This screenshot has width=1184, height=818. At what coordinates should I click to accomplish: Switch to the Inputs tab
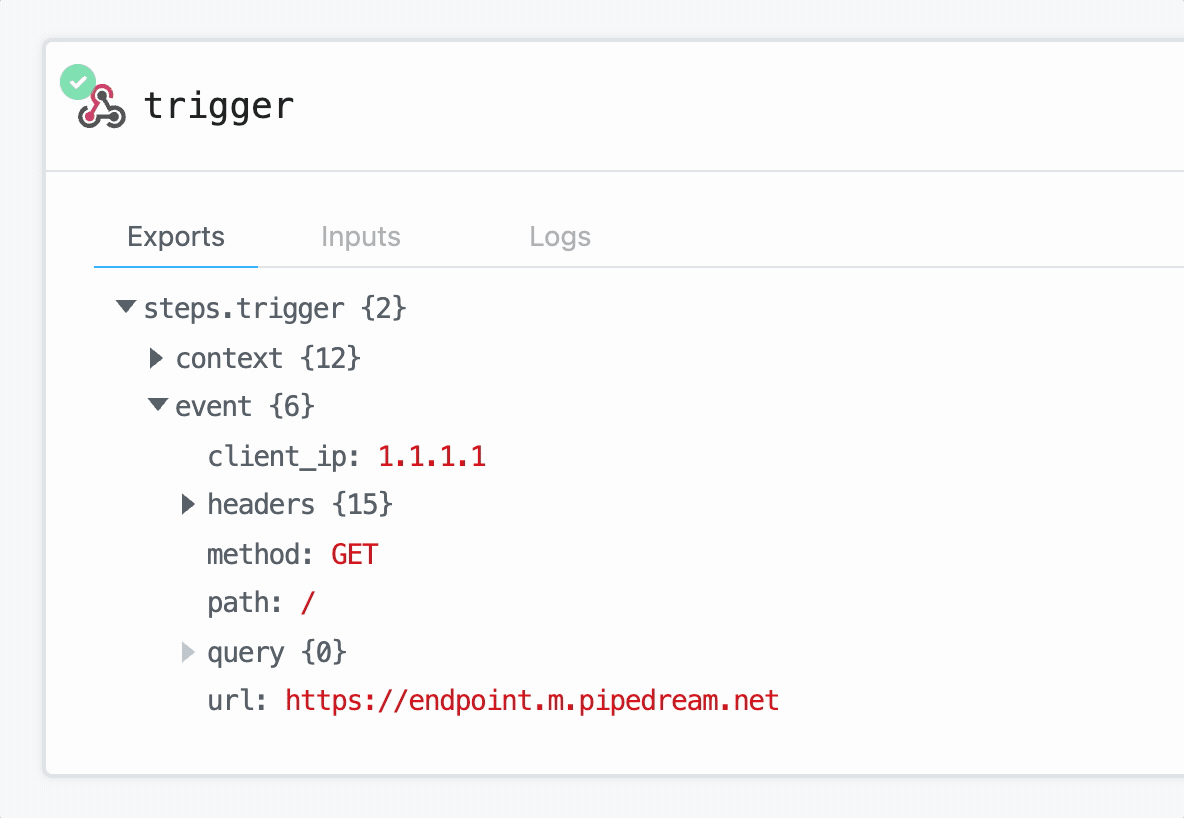pyautogui.click(x=360, y=237)
